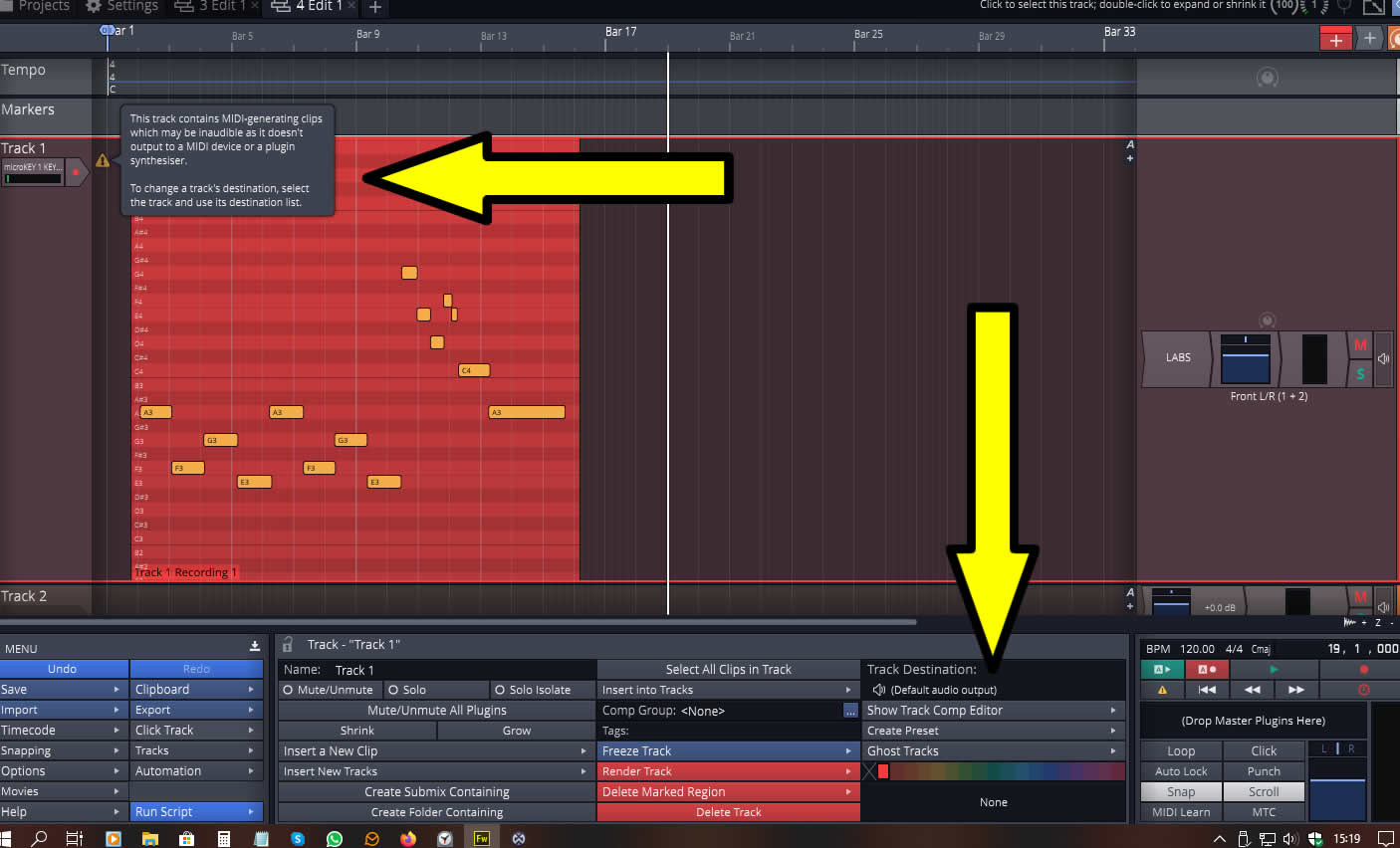
Task: Start recording with the red record button
Action: 1363,669
